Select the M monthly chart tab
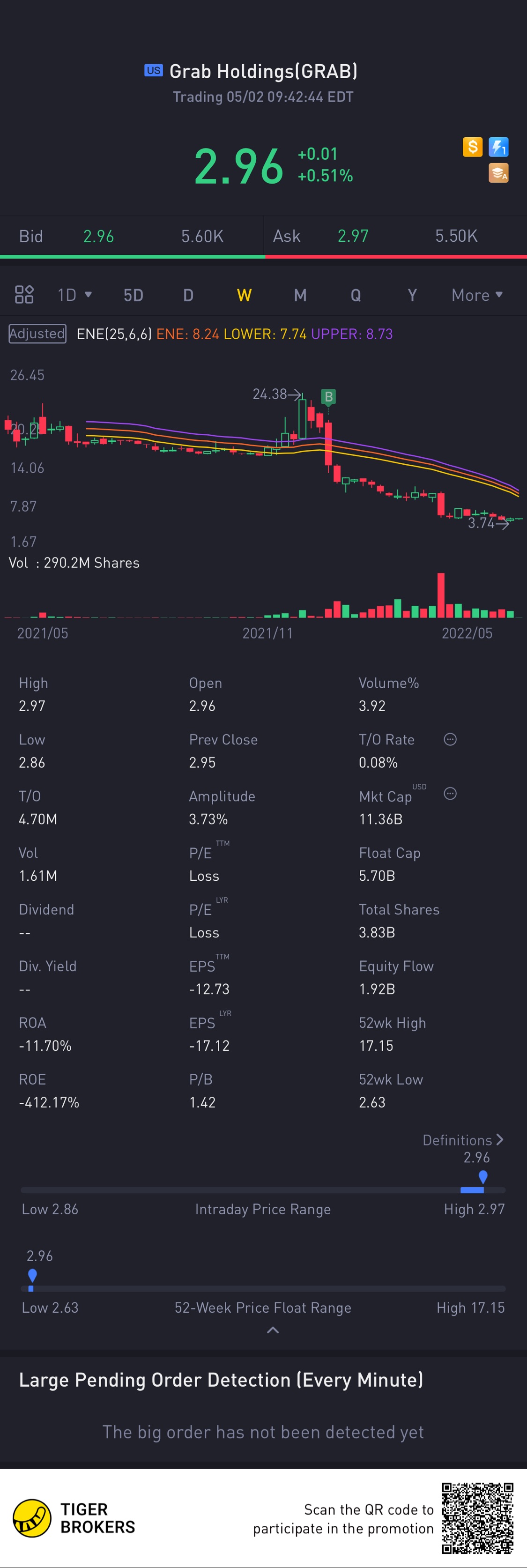 [300, 295]
